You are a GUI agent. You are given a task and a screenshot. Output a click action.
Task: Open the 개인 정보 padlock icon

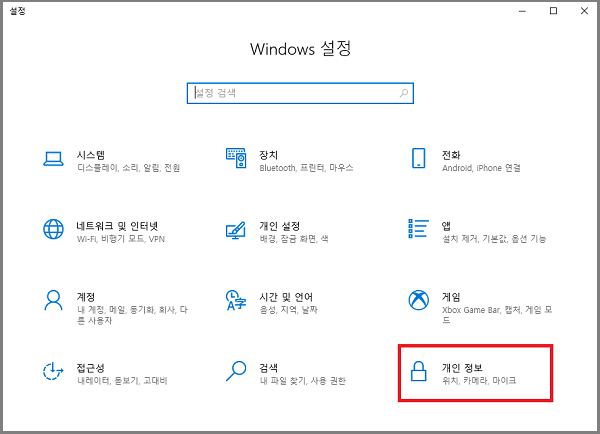419,371
